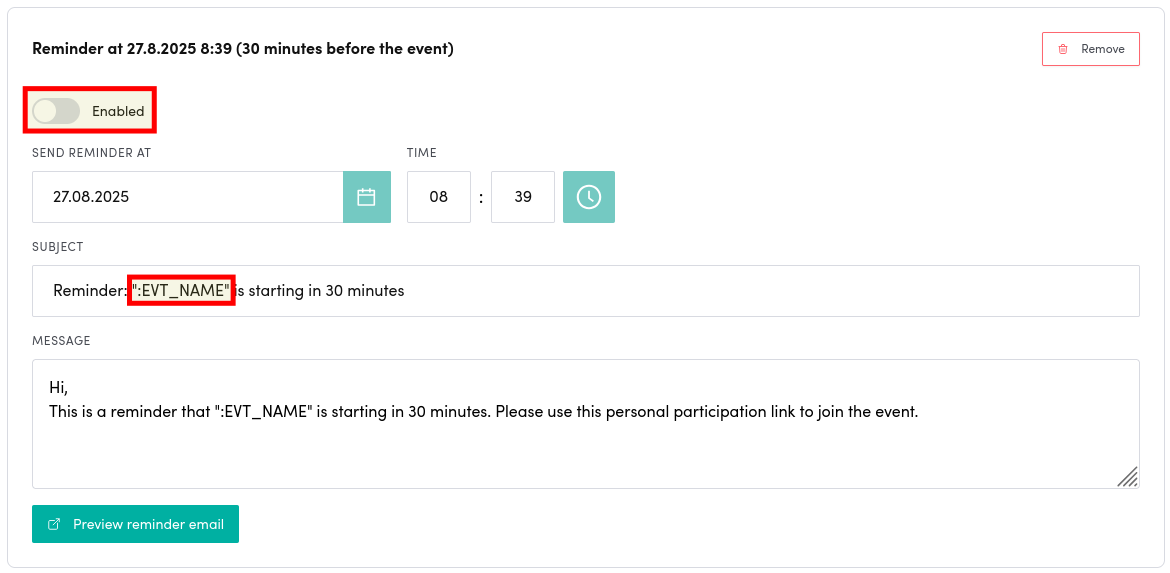
Task: Select the minute field showing 39
Action: pyautogui.click(x=523, y=197)
